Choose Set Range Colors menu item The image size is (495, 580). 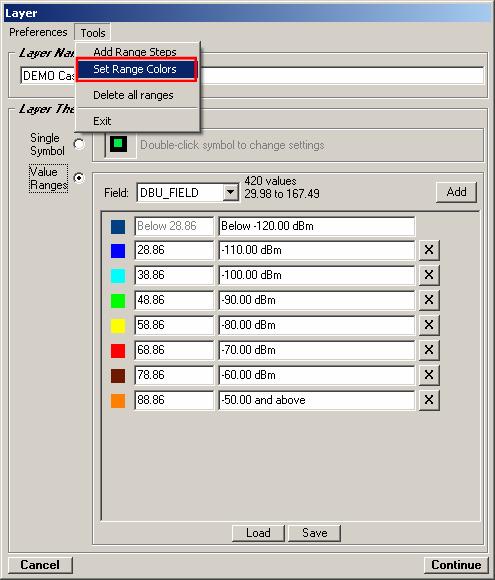[137, 69]
